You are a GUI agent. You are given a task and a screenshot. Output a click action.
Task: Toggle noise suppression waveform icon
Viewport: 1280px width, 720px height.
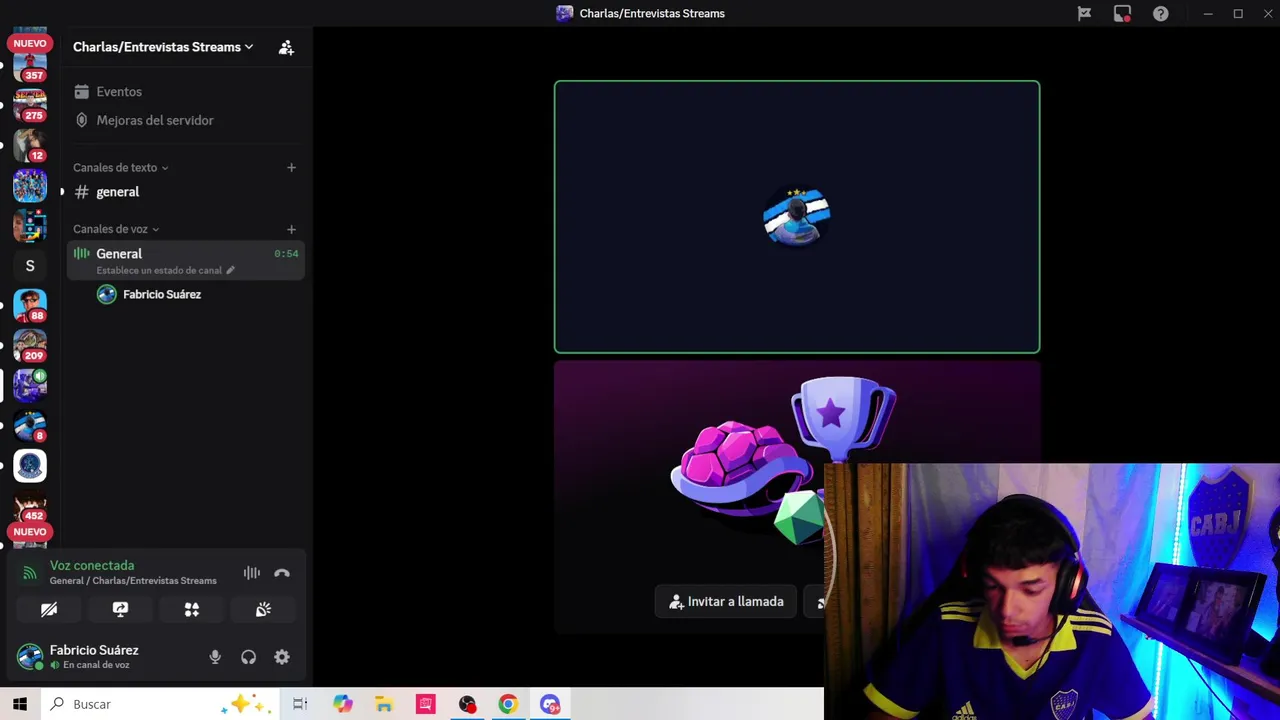click(x=252, y=573)
